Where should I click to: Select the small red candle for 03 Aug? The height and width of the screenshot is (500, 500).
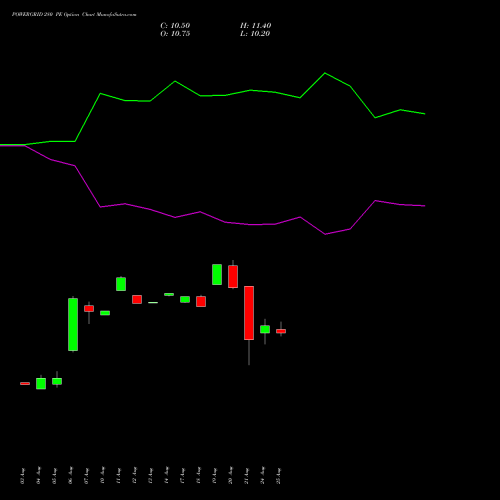[25, 383]
